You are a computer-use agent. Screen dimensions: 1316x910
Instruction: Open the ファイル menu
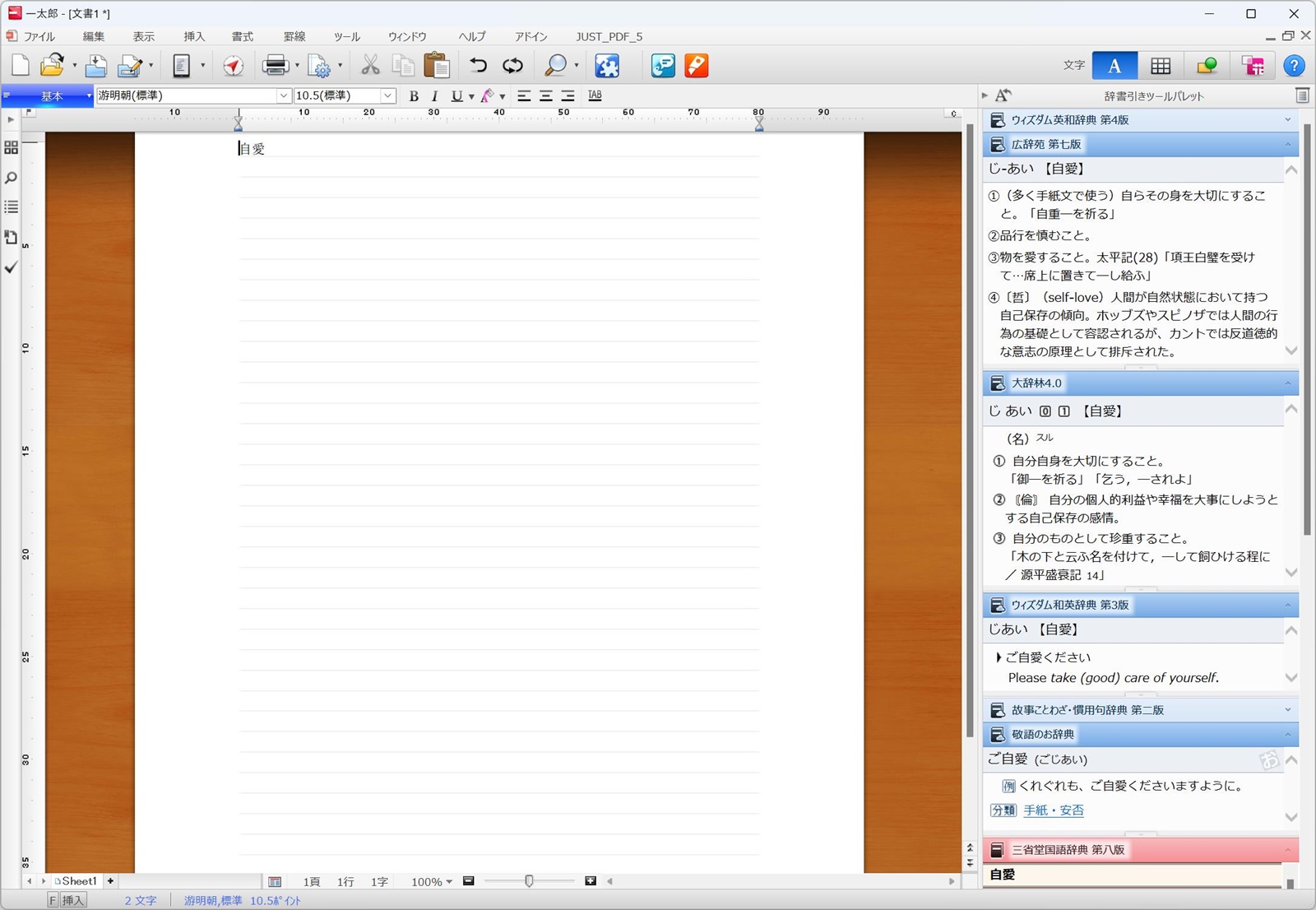click(39, 36)
